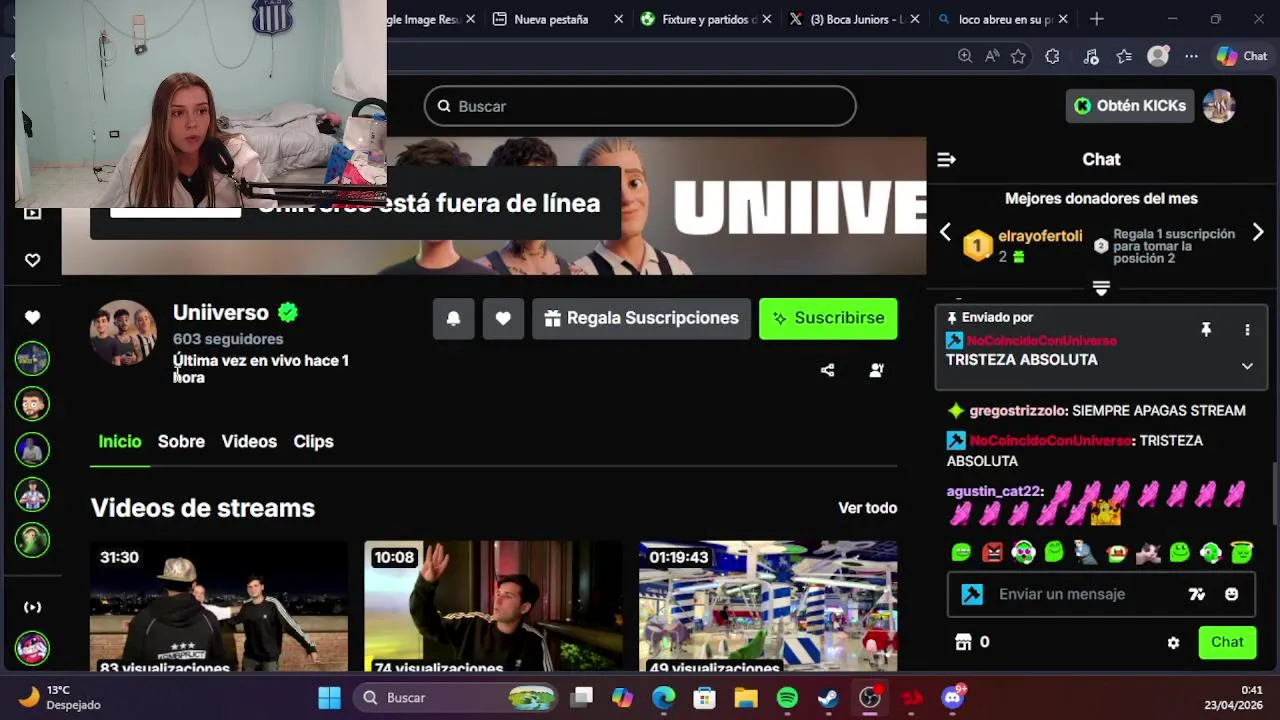The width and height of the screenshot is (1280, 720).
Task: Open the first followed channel avatar in sidebar
Action: pos(32,359)
